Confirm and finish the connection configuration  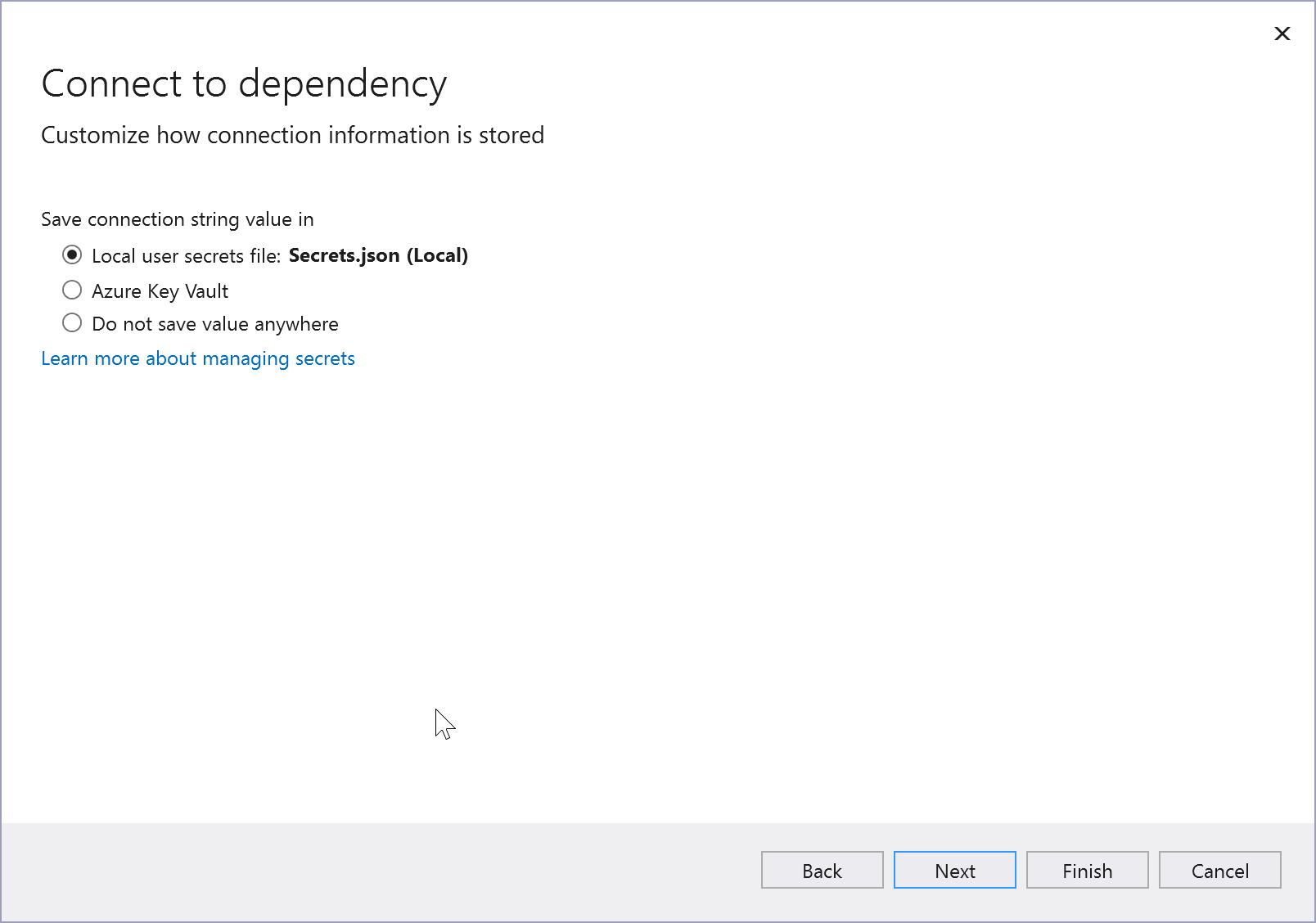pos(1087,870)
